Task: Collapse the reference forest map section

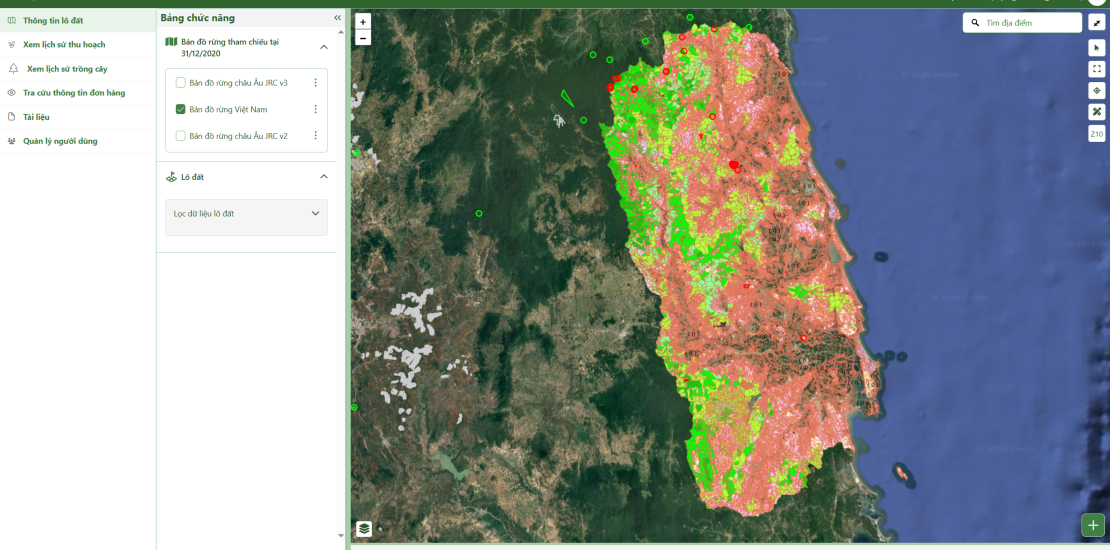Action: tap(323, 47)
